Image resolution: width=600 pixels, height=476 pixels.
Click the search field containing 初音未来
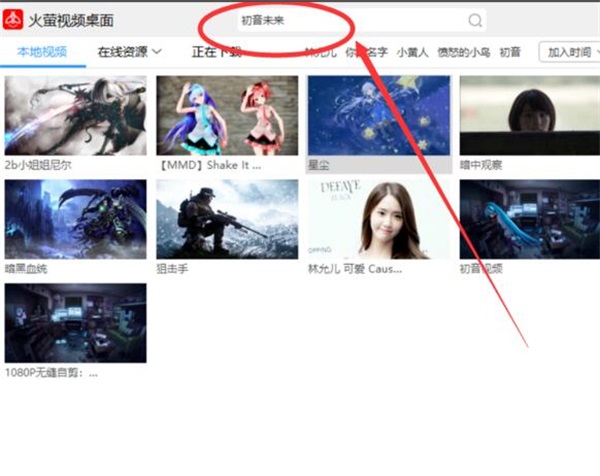point(362,20)
